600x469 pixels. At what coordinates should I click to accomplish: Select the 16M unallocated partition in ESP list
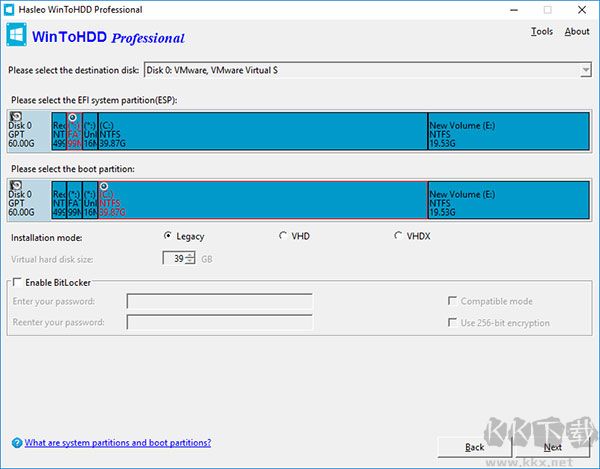(90, 131)
